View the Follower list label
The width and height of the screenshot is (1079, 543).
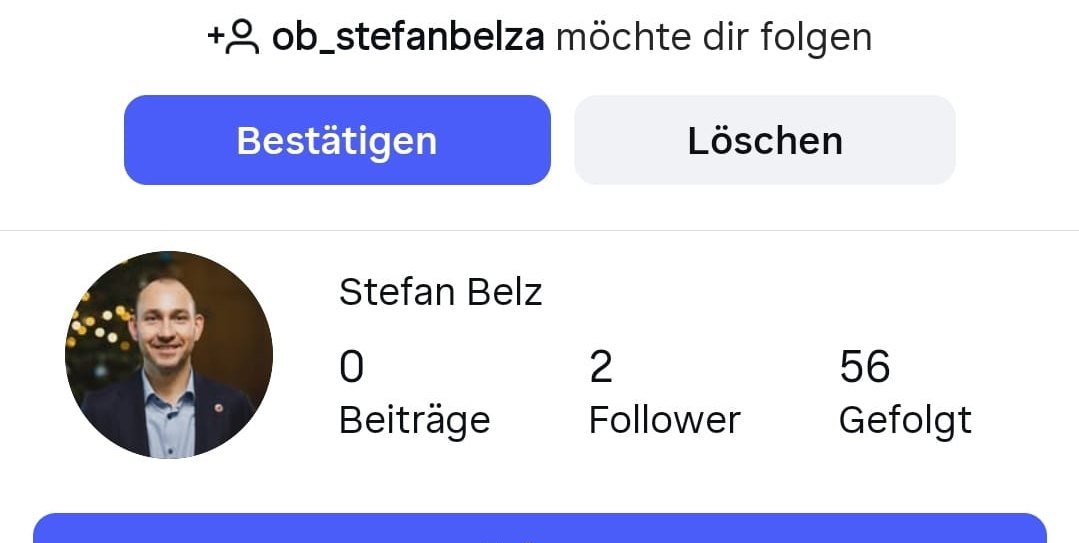click(x=664, y=420)
